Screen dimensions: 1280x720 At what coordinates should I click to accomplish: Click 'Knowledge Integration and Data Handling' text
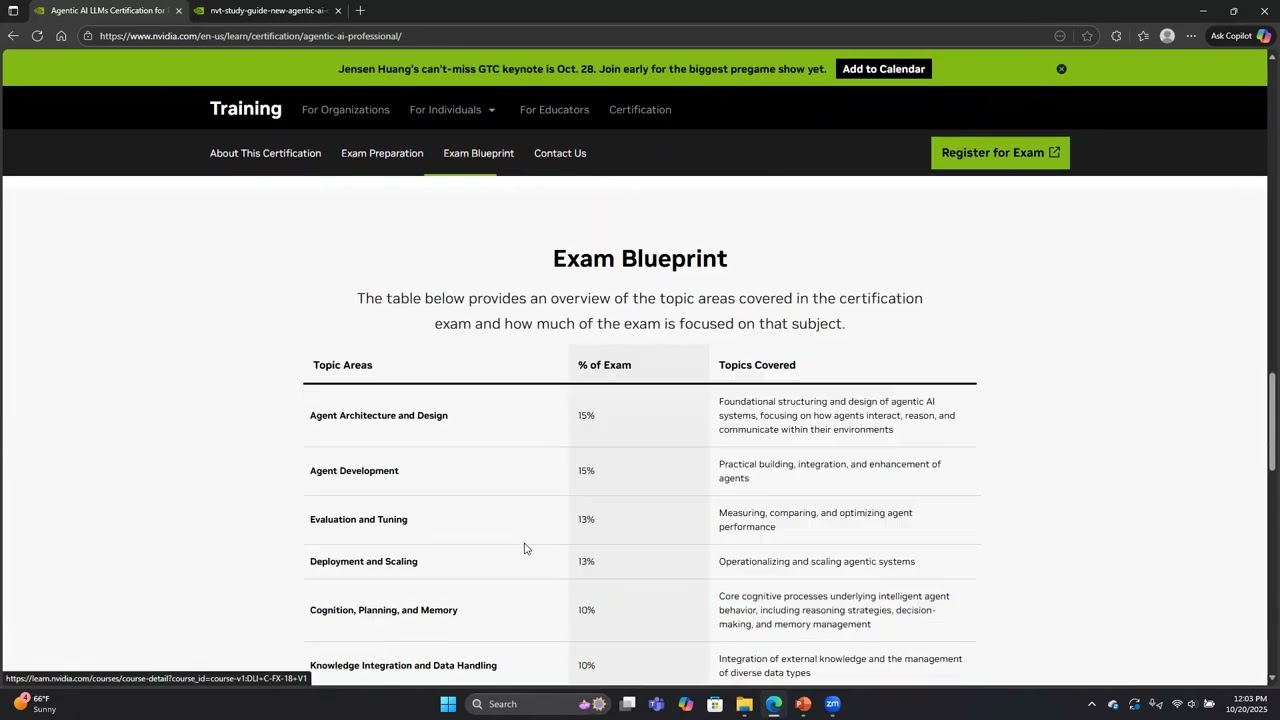click(x=403, y=666)
